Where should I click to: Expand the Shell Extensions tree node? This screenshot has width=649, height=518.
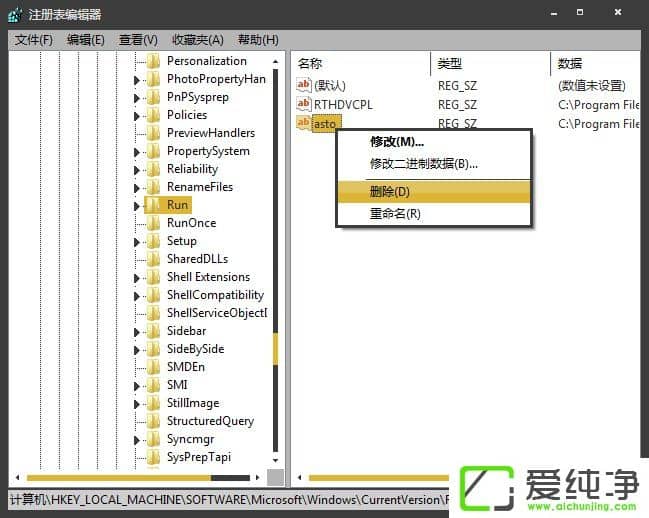(x=137, y=278)
